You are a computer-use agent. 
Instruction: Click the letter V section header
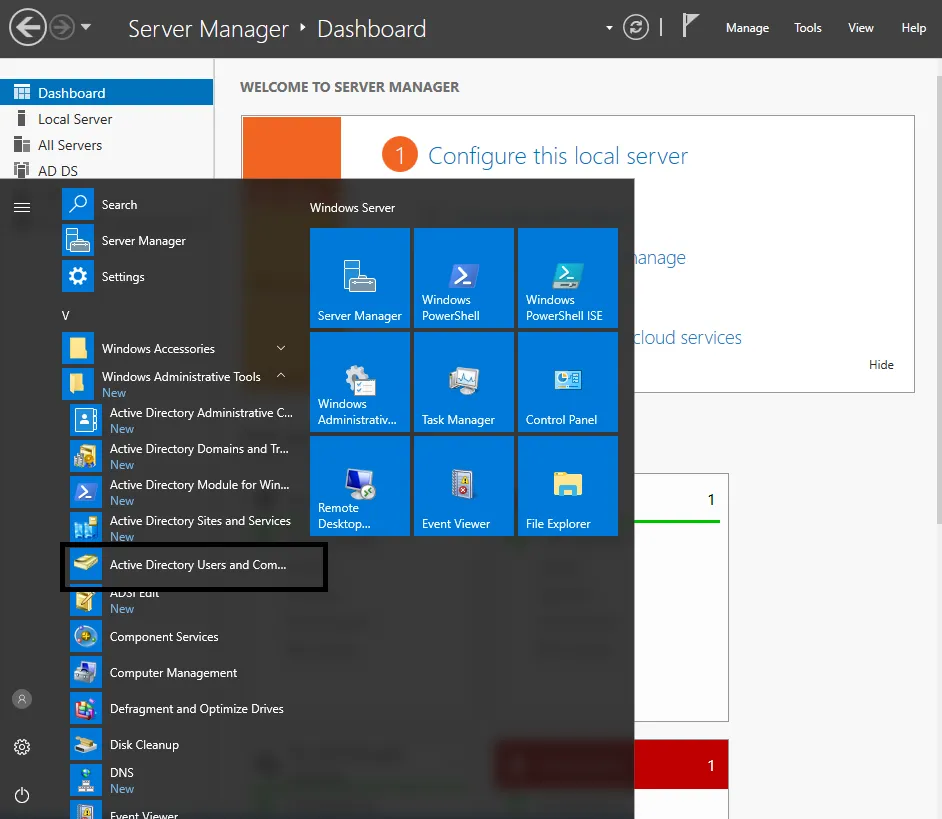coord(65,315)
